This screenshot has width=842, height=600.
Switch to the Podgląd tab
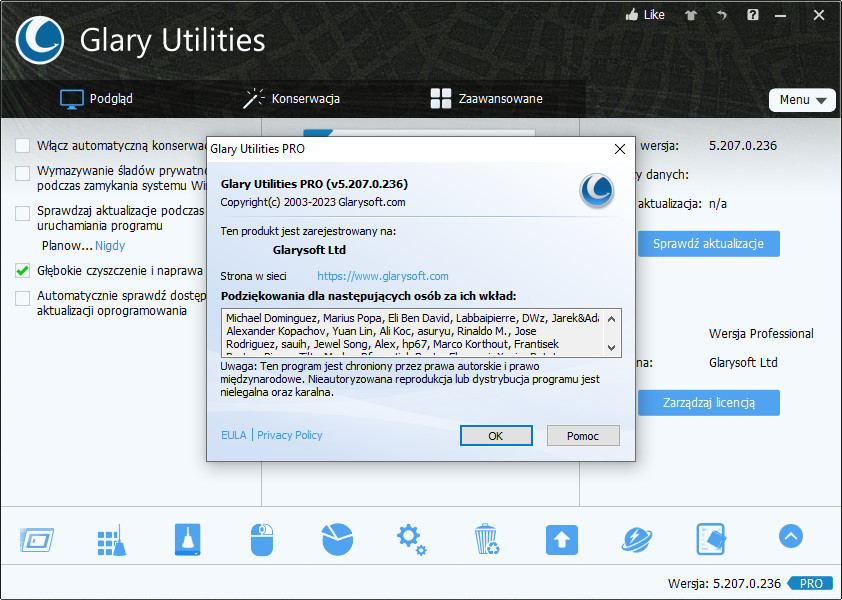point(96,99)
